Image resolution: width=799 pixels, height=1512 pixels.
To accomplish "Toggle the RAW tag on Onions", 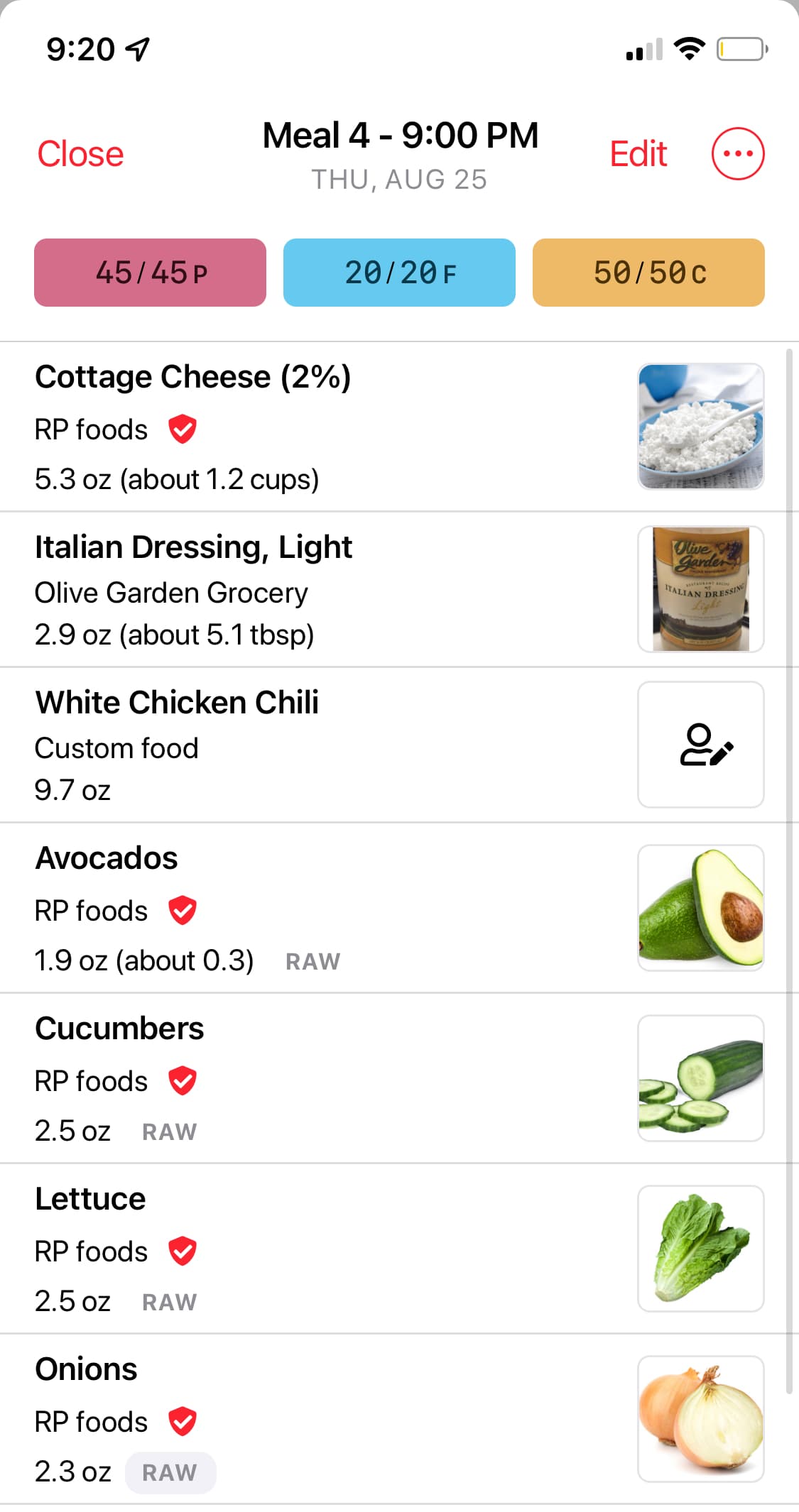I will 170,1473.
